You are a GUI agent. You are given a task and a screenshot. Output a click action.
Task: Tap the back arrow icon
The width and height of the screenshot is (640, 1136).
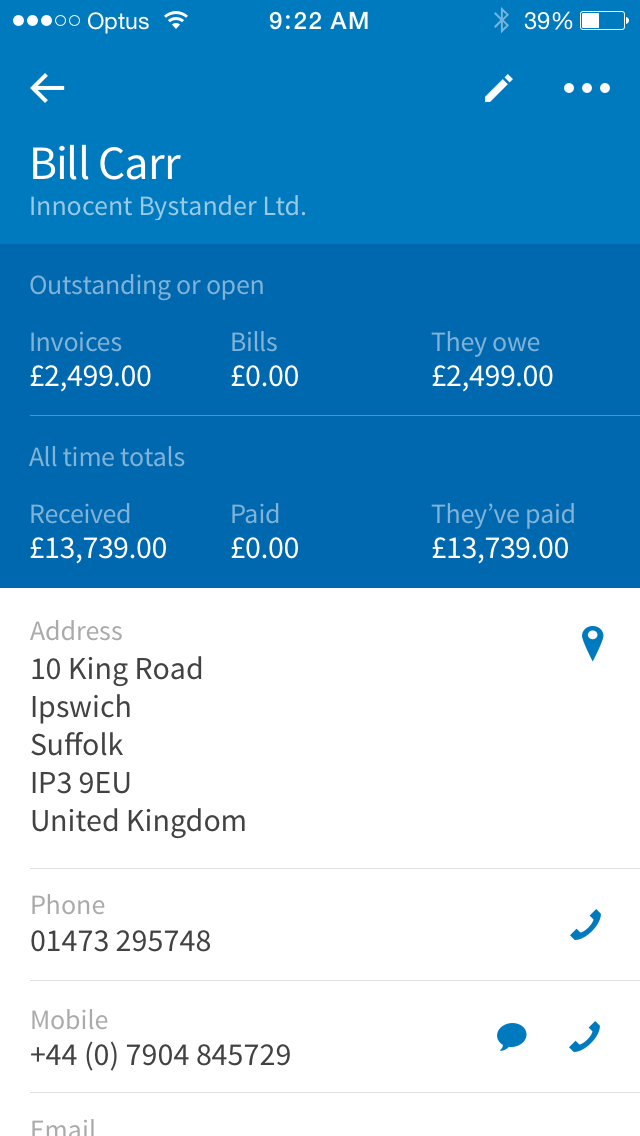pyautogui.click(x=47, y=88)
